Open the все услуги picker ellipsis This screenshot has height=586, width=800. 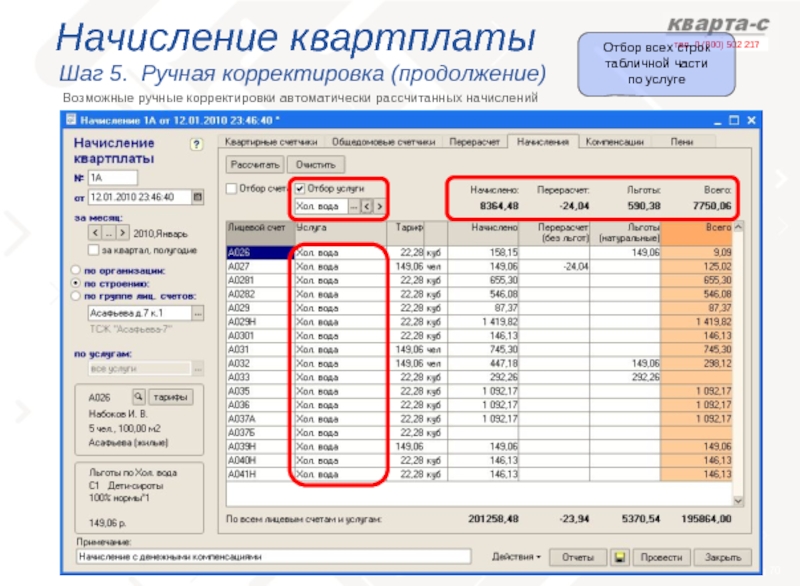tap(197, 368)
